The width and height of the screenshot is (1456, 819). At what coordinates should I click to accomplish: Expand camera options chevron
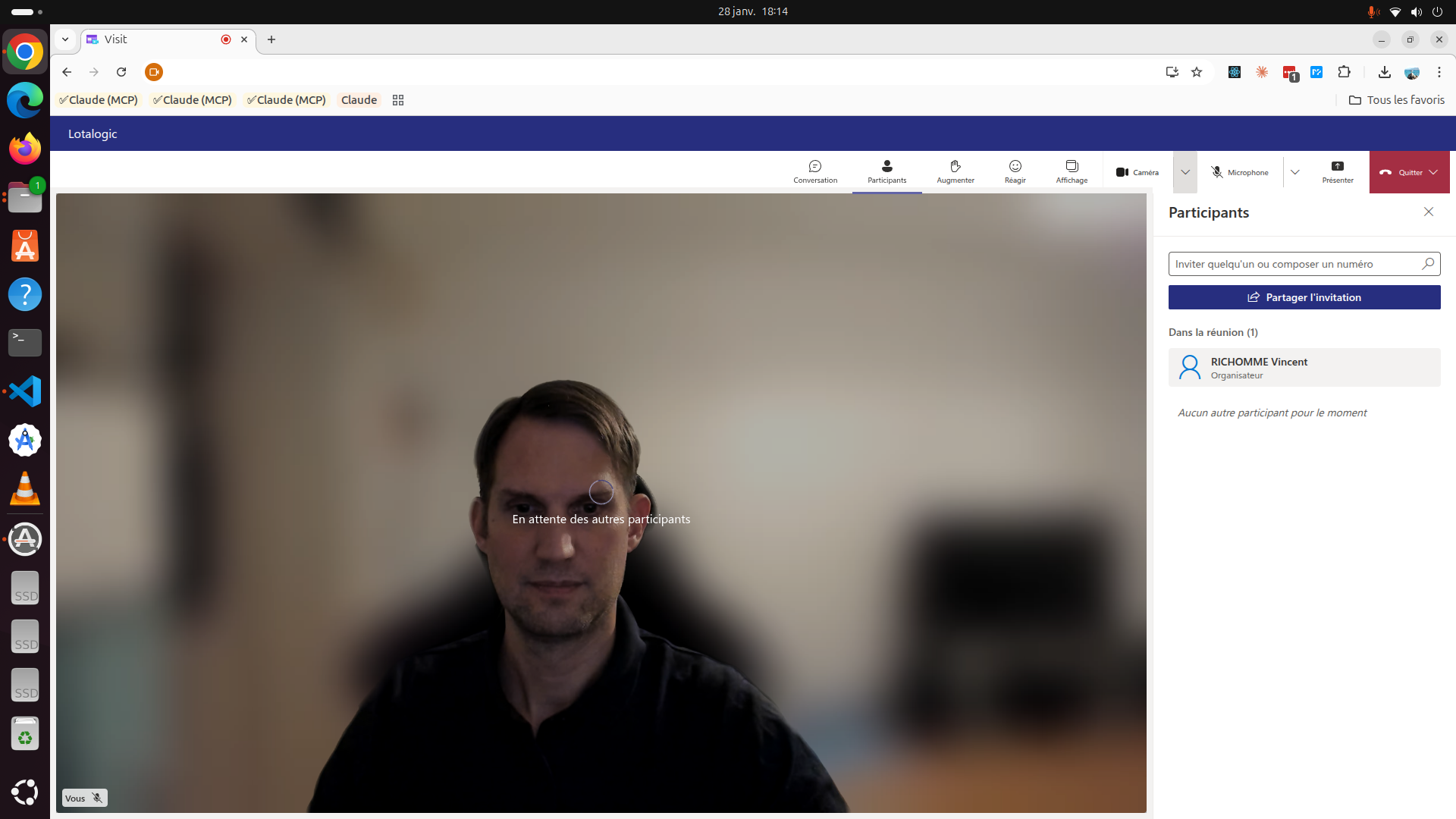click(1185, 172)
